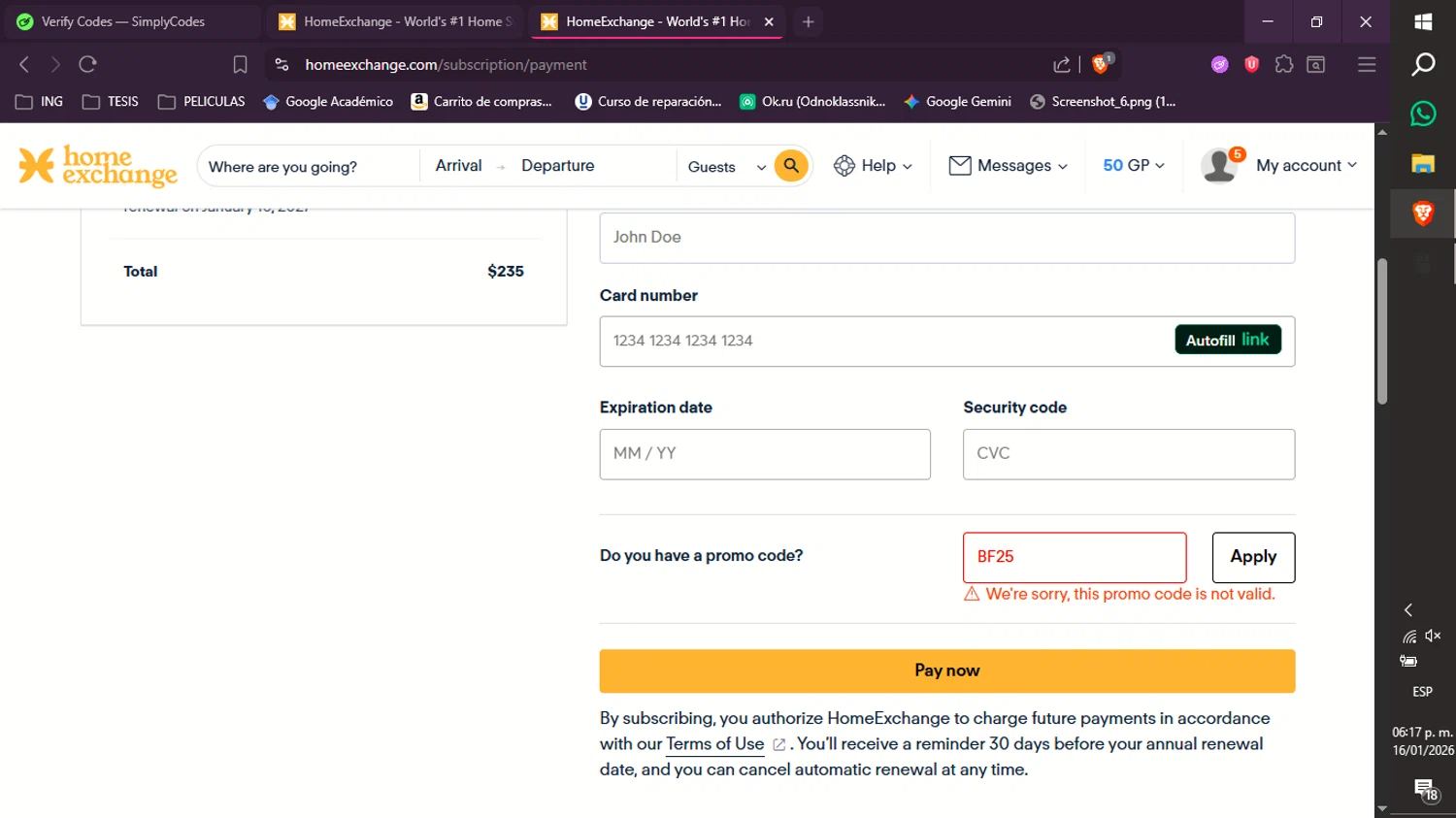
Task: Open Google Gemini bookmark
Action: [957, 101]
